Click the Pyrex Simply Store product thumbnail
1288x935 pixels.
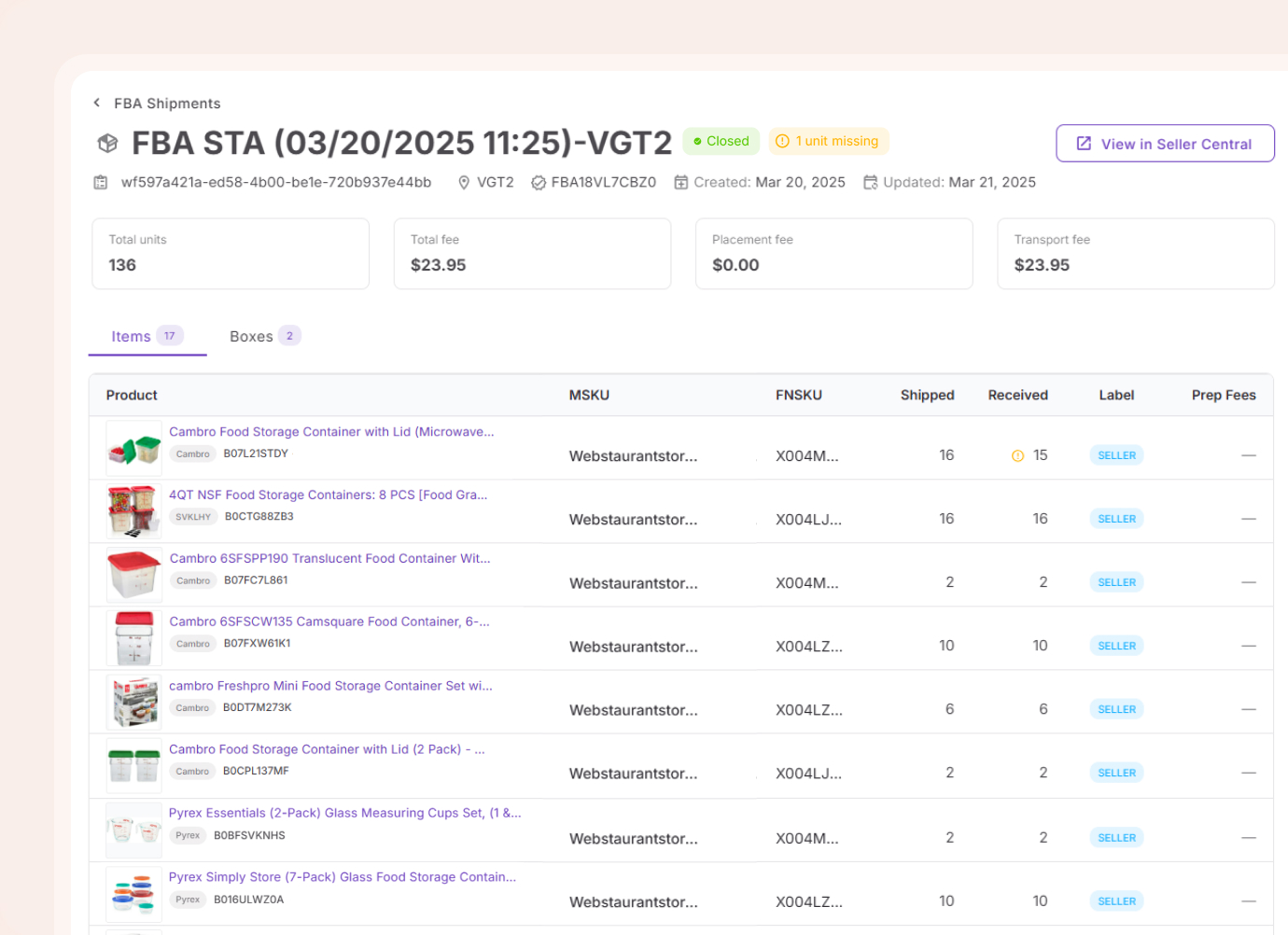pyautogui.click(x=133, y=893)
